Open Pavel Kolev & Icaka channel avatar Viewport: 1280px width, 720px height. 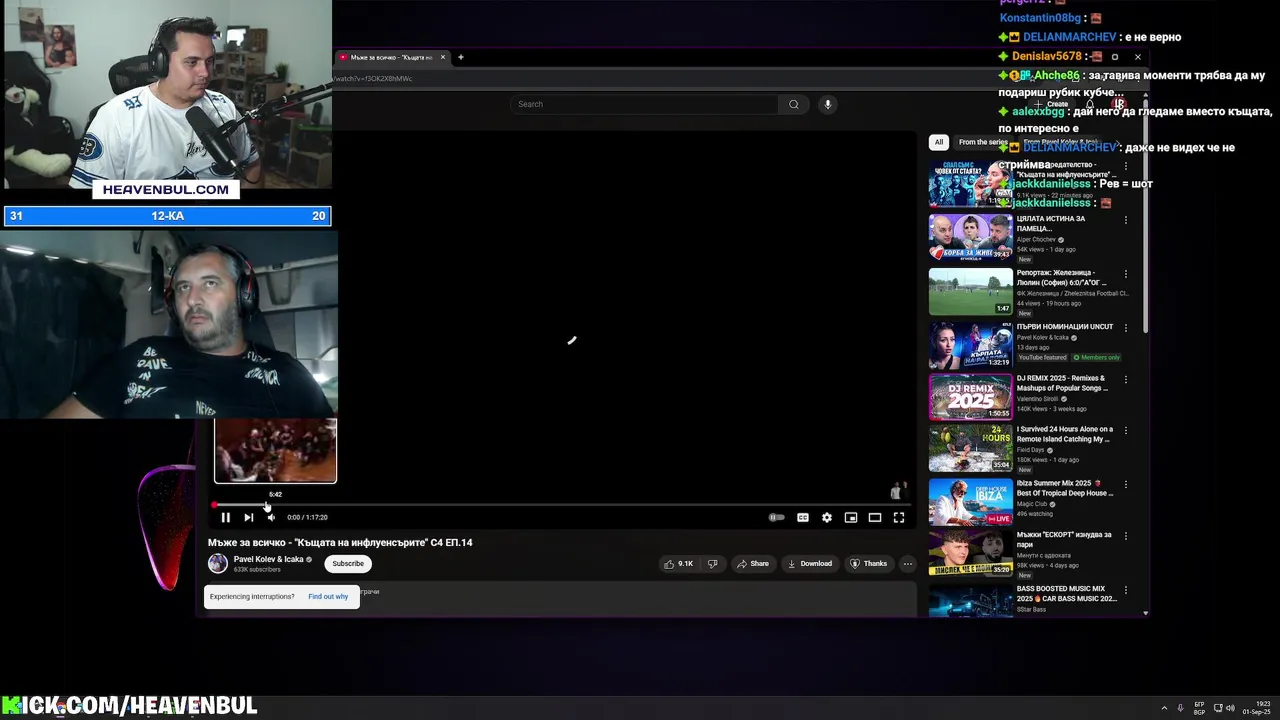point(217,563)
